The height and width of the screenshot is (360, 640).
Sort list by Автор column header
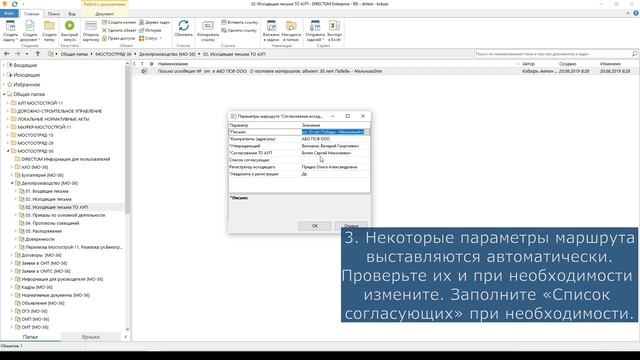pyautogui.click(x=528, y=64)
